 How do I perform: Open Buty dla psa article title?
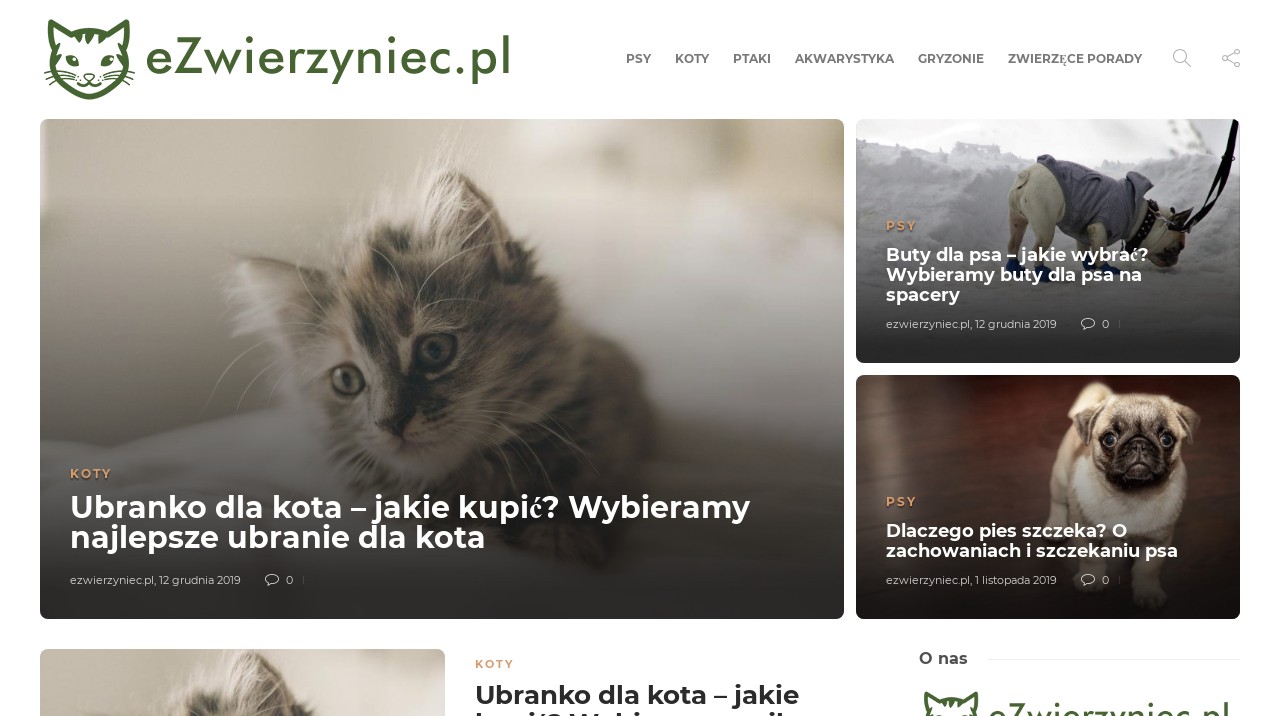pyautogui.click(x=1017, y=275)
